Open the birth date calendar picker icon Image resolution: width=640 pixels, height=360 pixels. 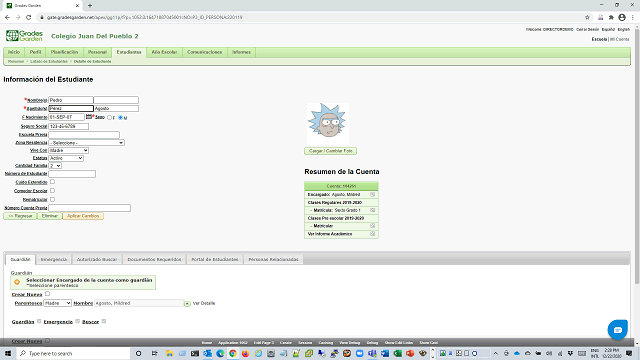point(89,117)
